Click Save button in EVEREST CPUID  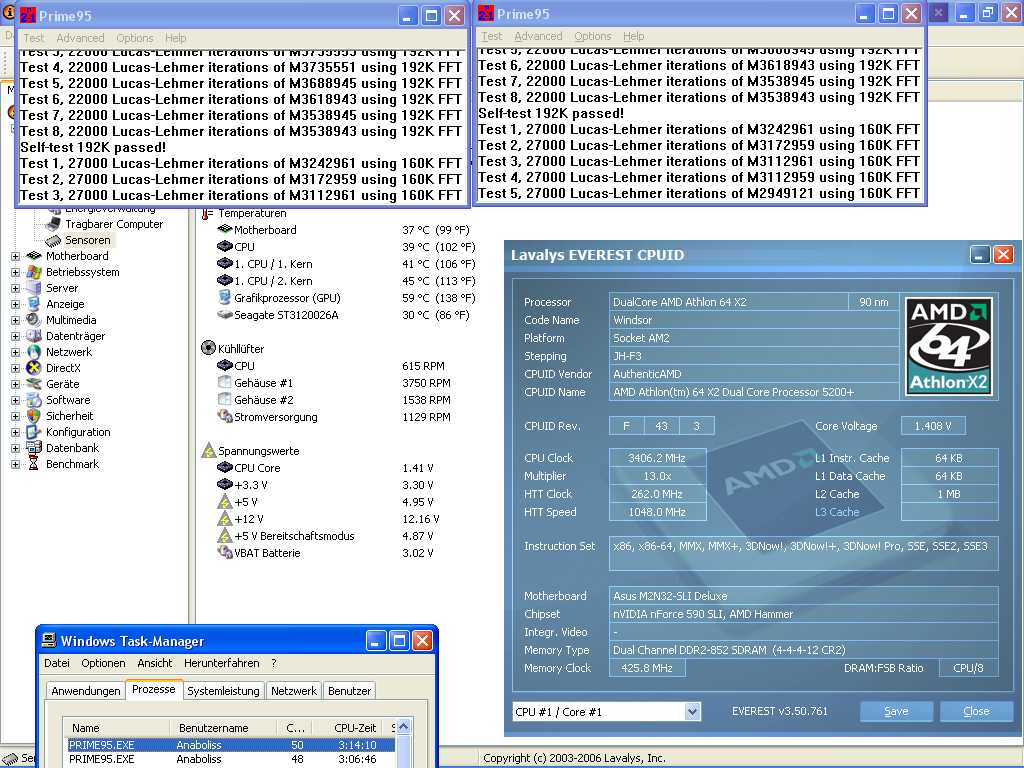(896, 711)
